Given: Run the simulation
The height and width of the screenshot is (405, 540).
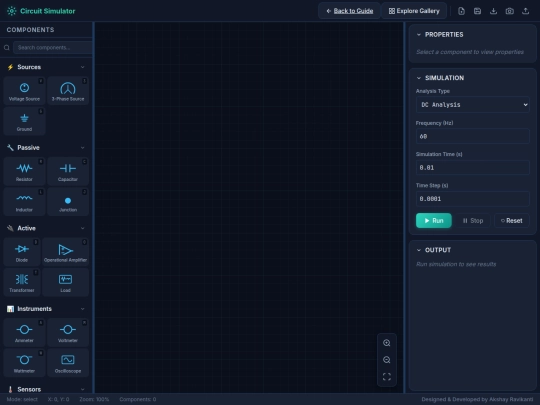Looking at the screenshot, I should tap(434, 221).
